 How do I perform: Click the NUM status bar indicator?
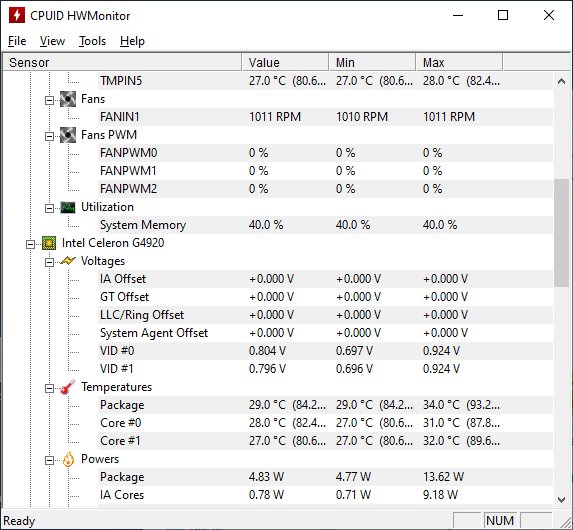point(500,520)
